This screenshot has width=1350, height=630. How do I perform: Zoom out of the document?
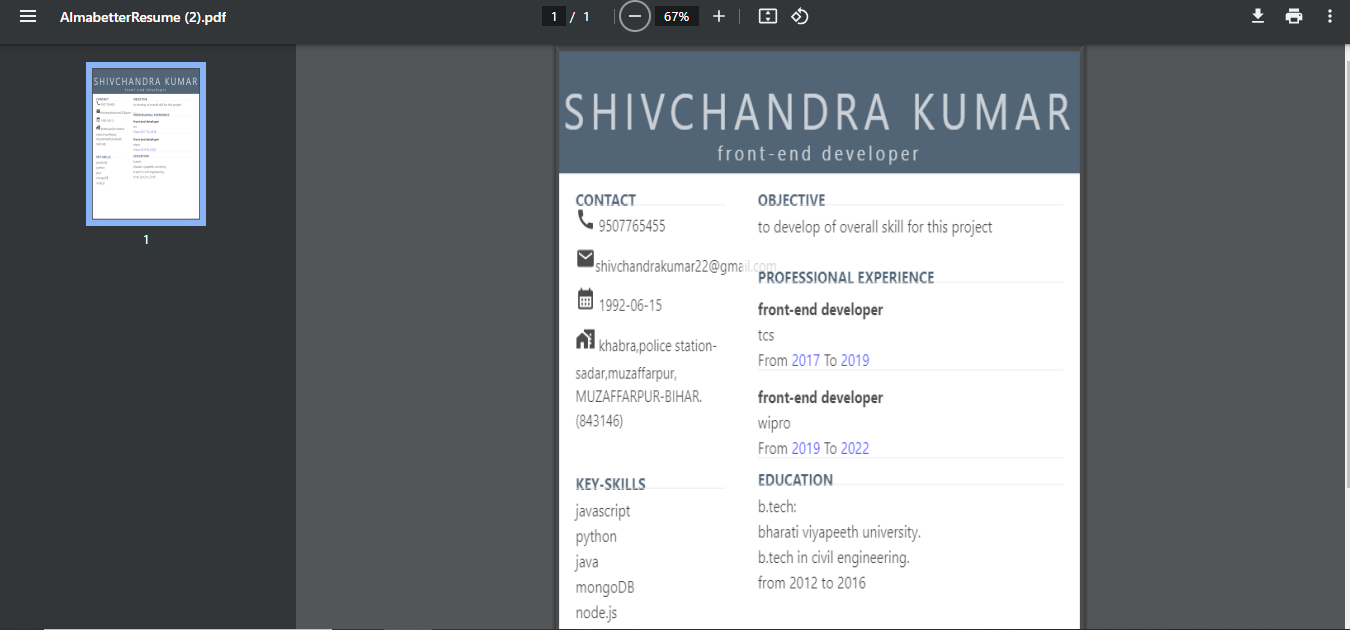click(634, 16)
